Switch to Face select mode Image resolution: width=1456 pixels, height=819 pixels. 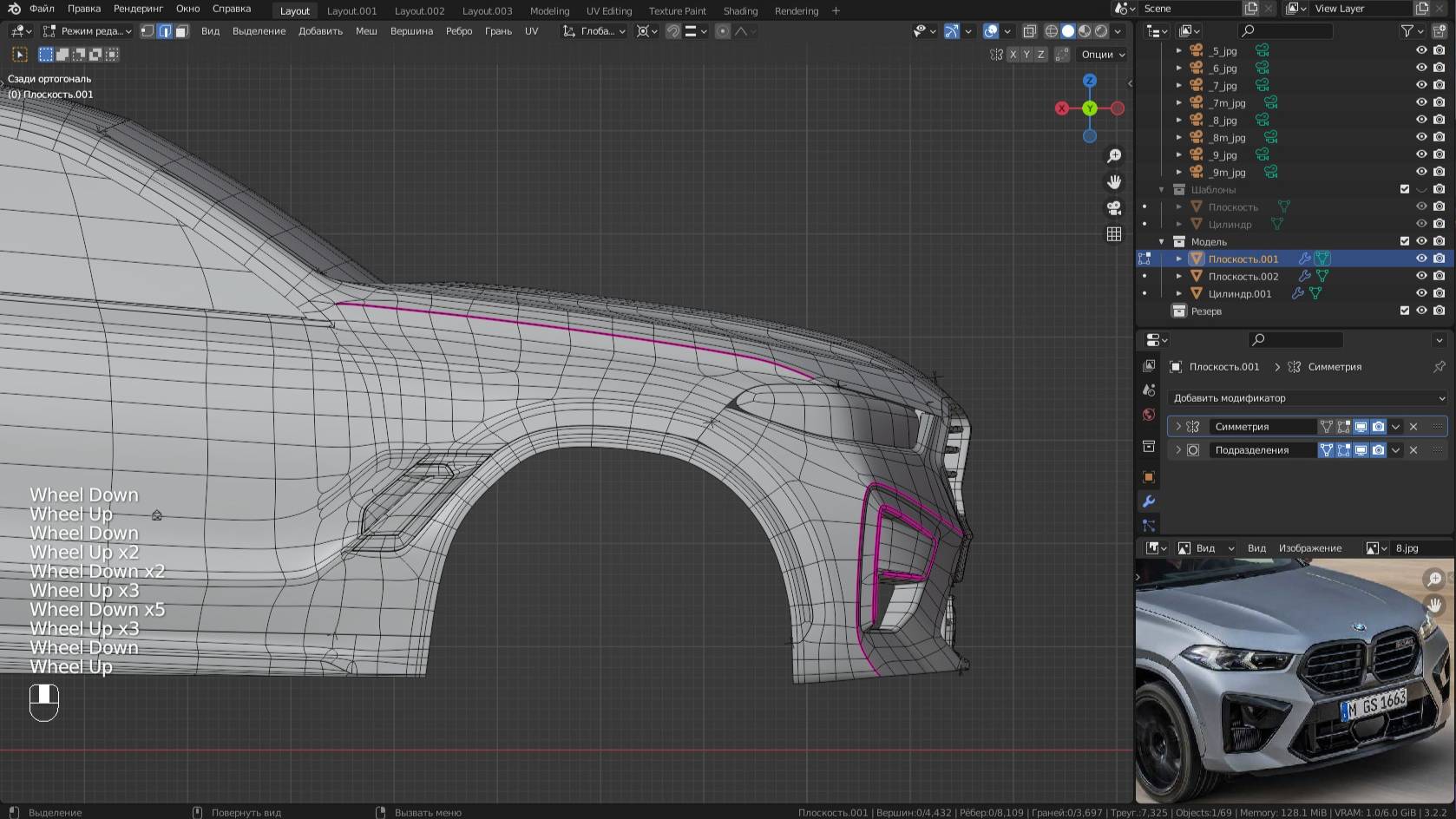(180, 31)
